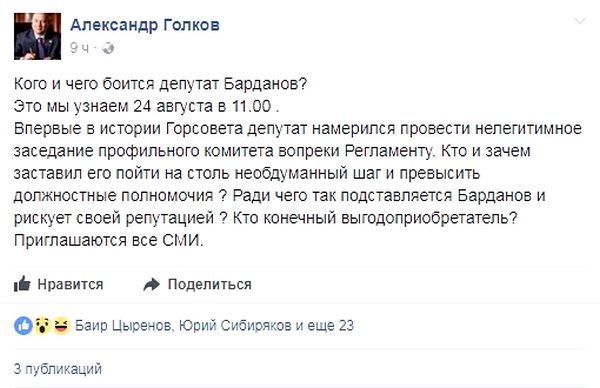Screen dimensions: 600x388
Task: Click the line Приглашаются все СМИ
Action: click(x=108, y=240)
